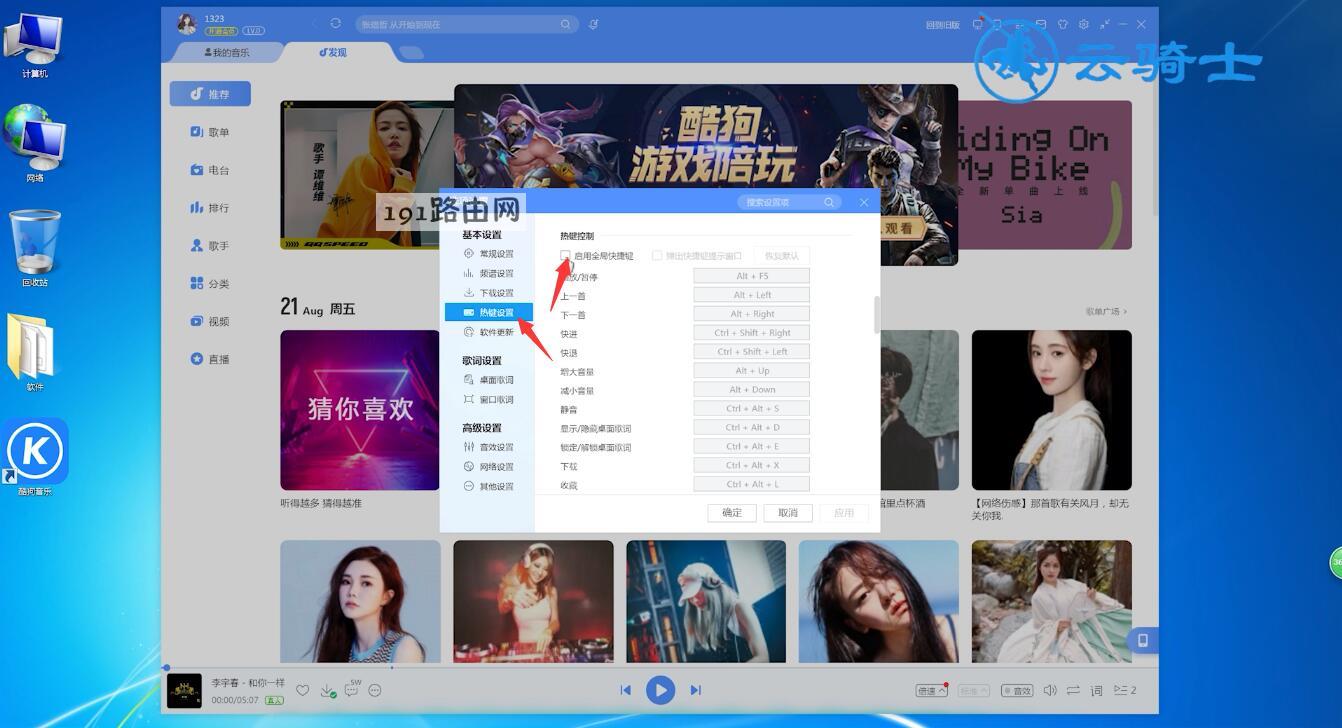Toggle the loop playback mode icon

[x=1073, y=690]
